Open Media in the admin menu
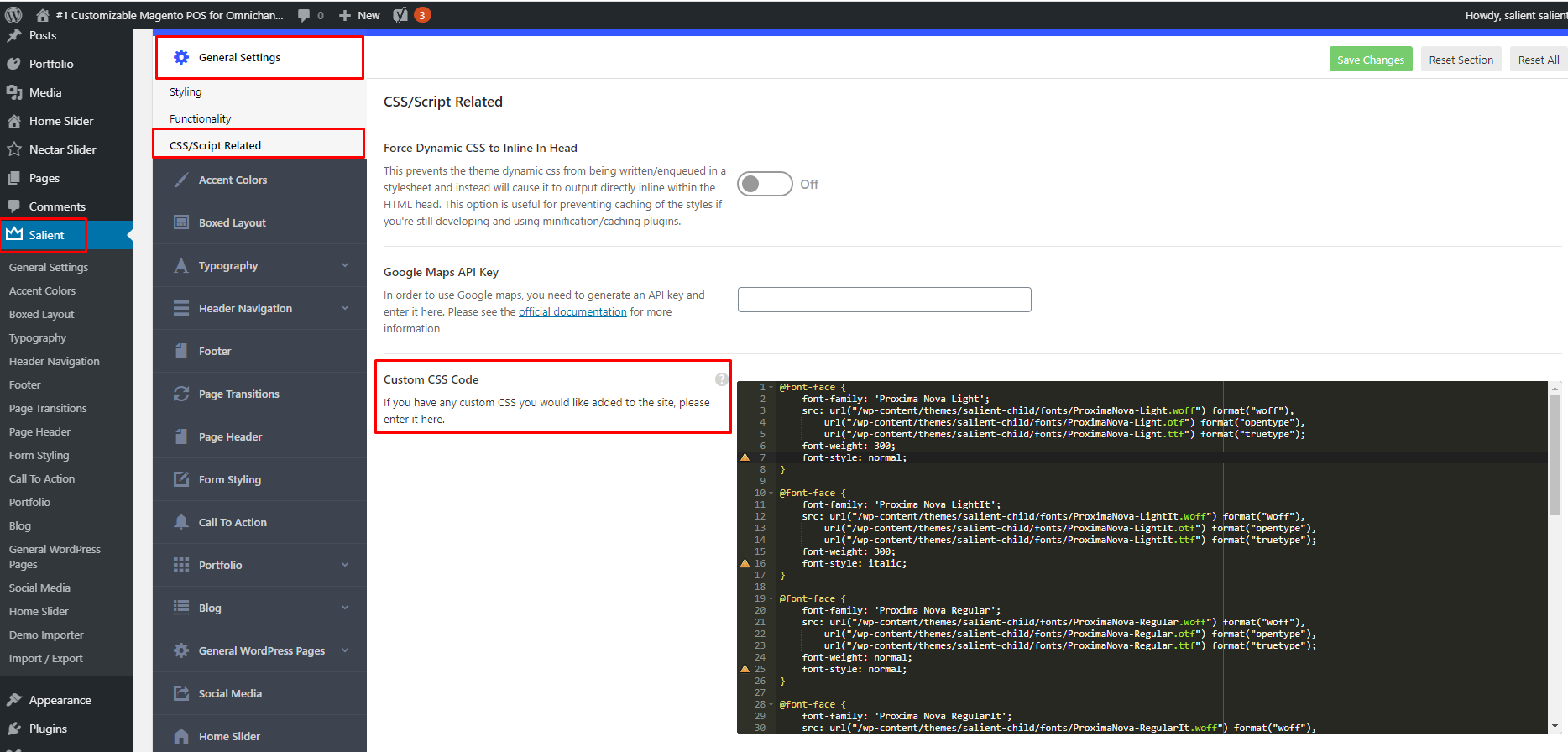Image resolution: width=1568 pixels, height=752 pixels. (x=45, y=92)
